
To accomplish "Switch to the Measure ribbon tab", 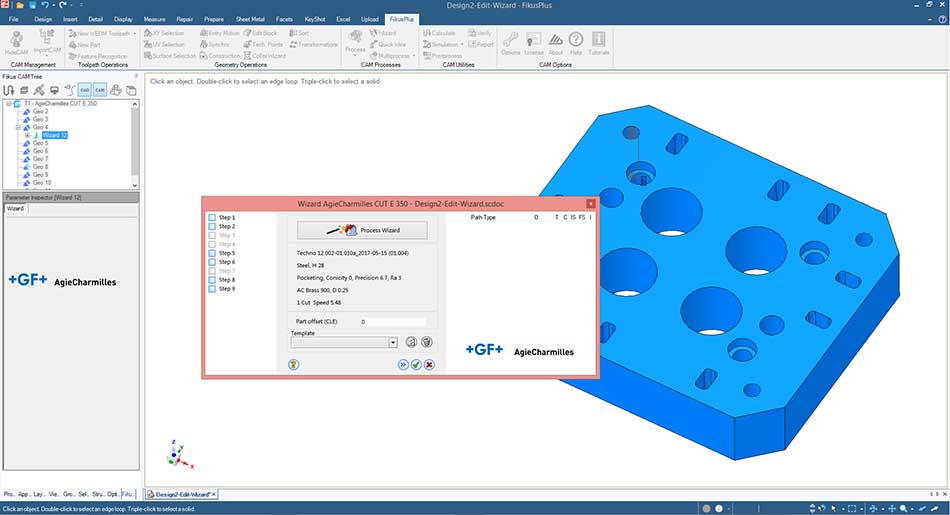I will (154, 19).
